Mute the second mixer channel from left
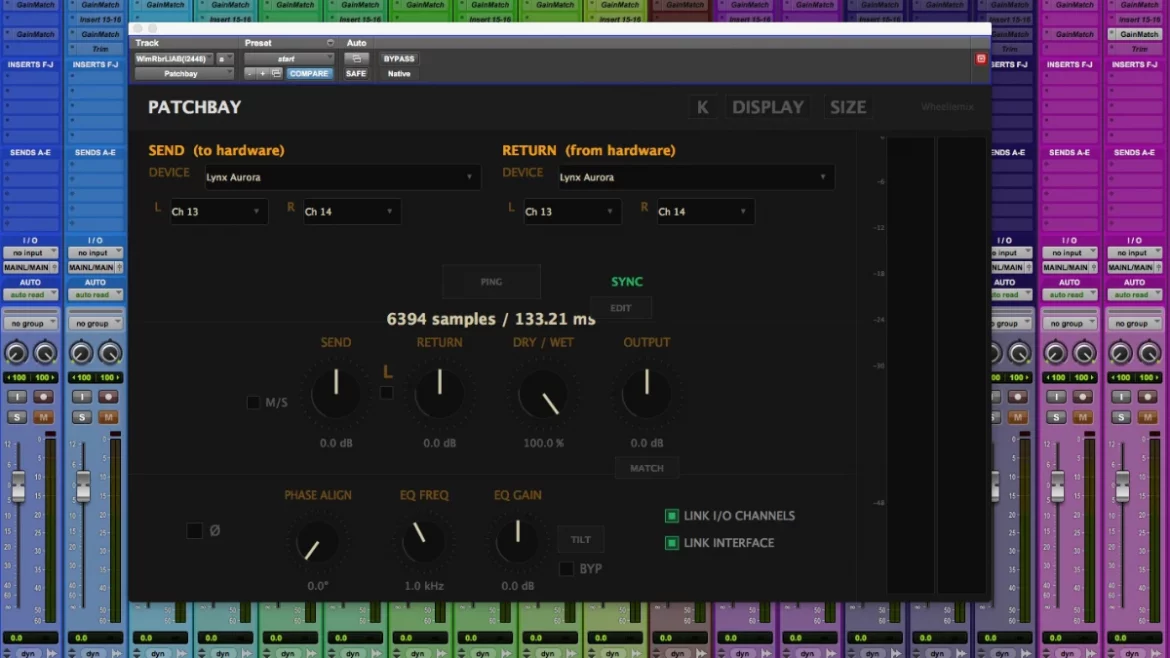 (x=108, y=417)
